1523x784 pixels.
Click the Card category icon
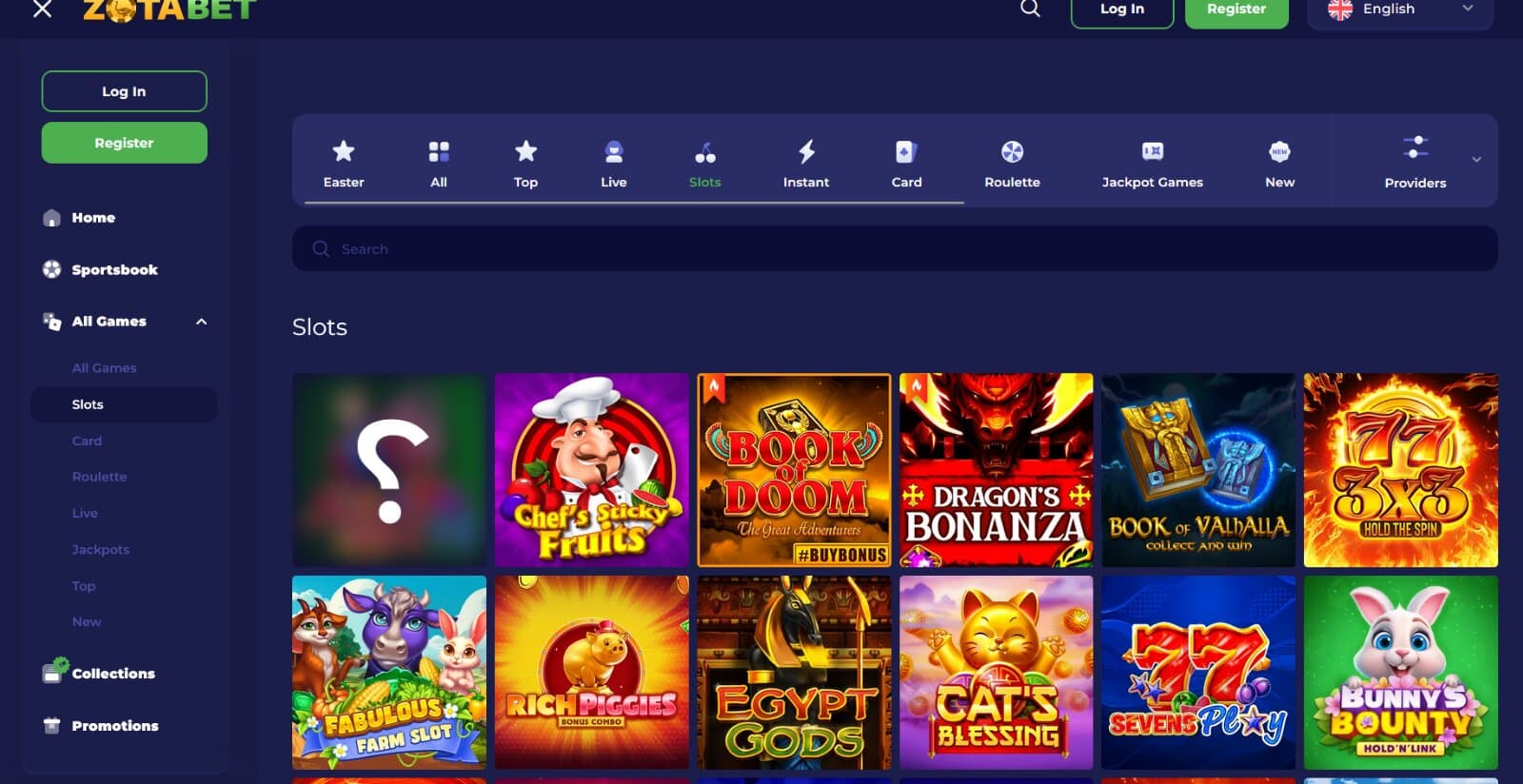coord(906,151)
